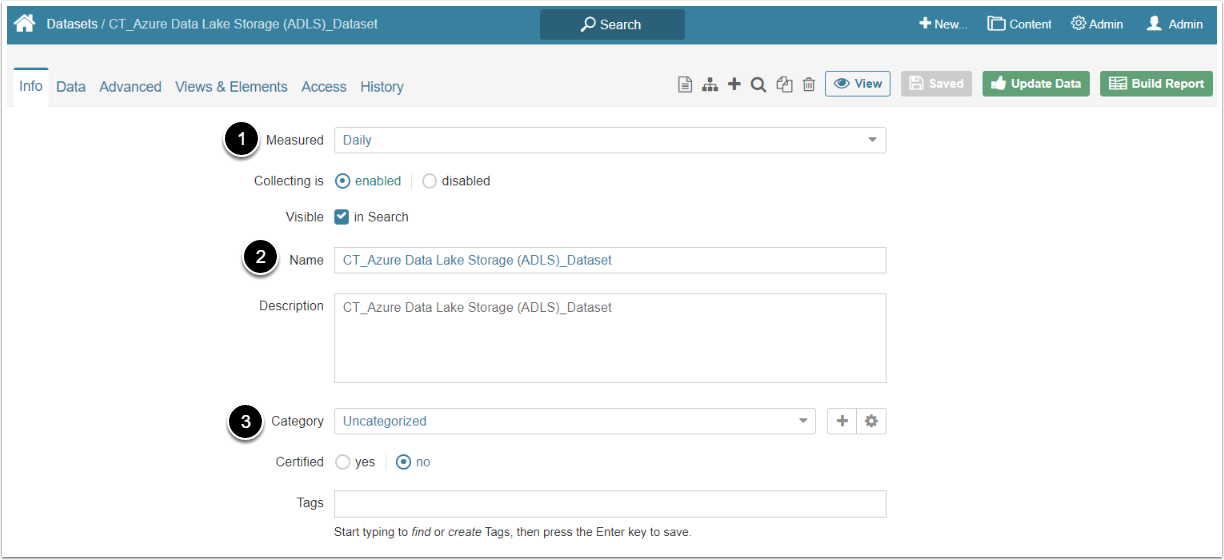
Task: Open the Content menu in the top bar
Action: [x=1020, y=24]
